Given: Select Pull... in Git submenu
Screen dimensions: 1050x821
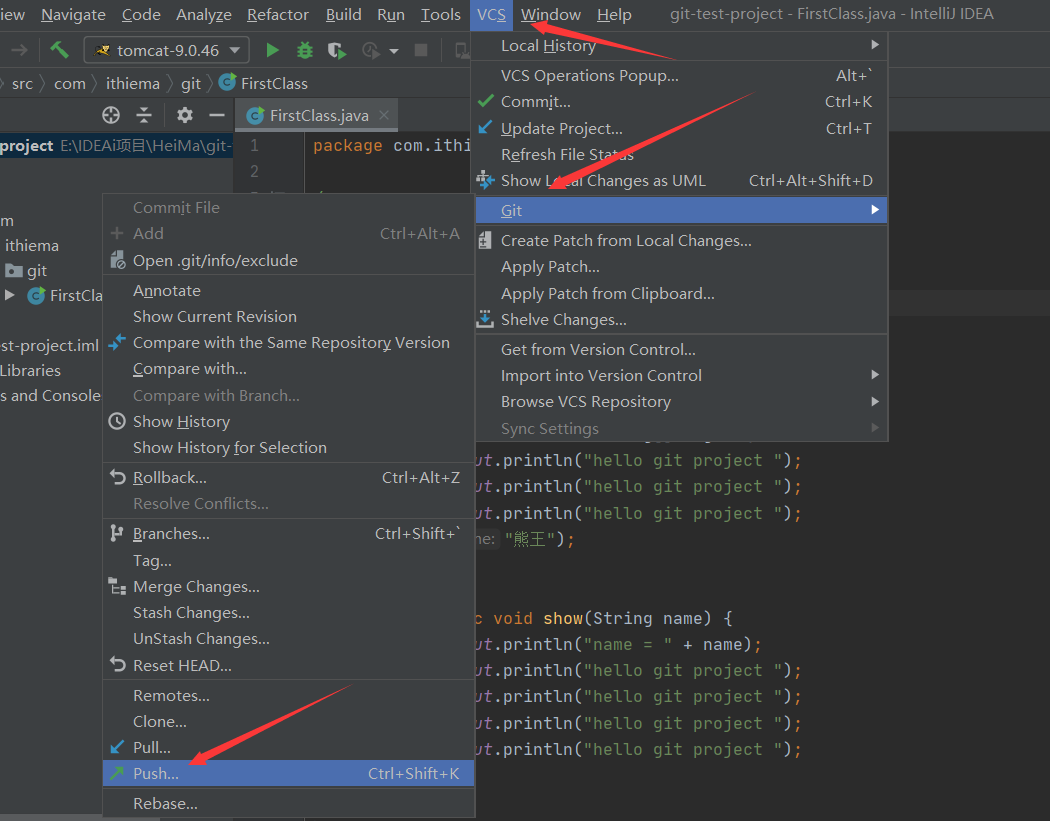Looking at the screenshot, I should pos(289,747).
